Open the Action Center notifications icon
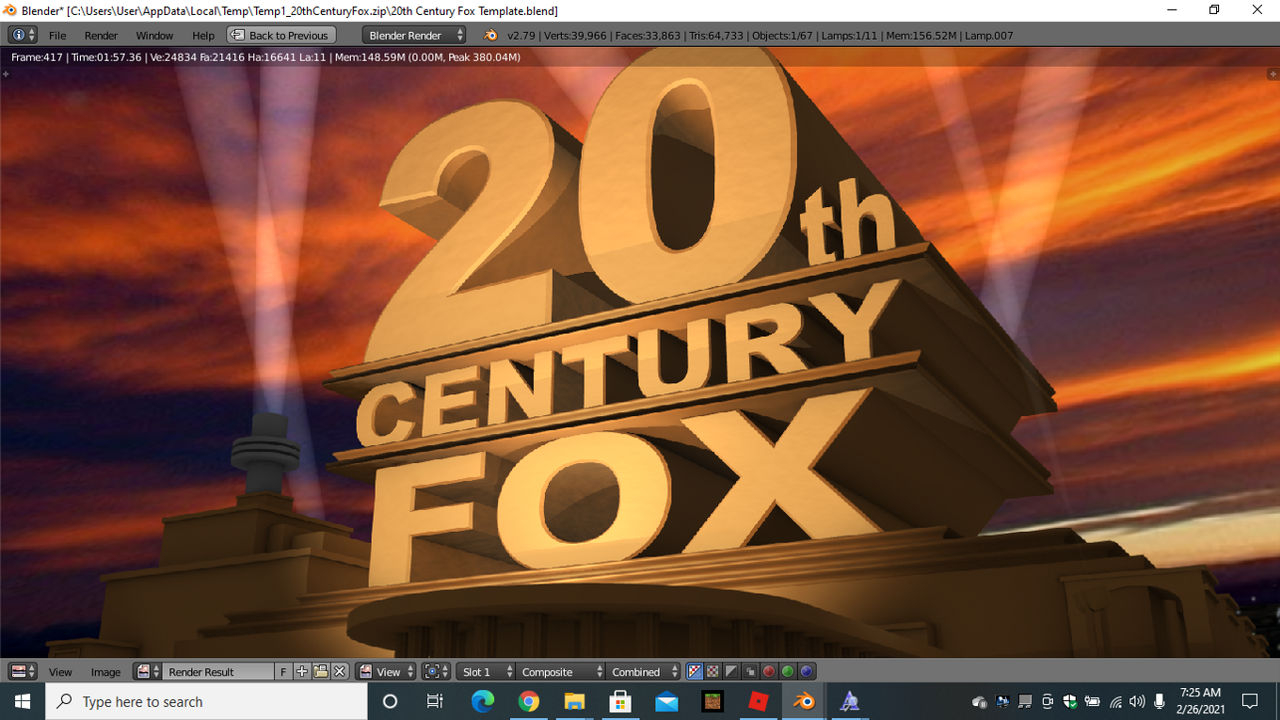The image size is (1280, 720). pyautogui.click(x=1250, y=701)
